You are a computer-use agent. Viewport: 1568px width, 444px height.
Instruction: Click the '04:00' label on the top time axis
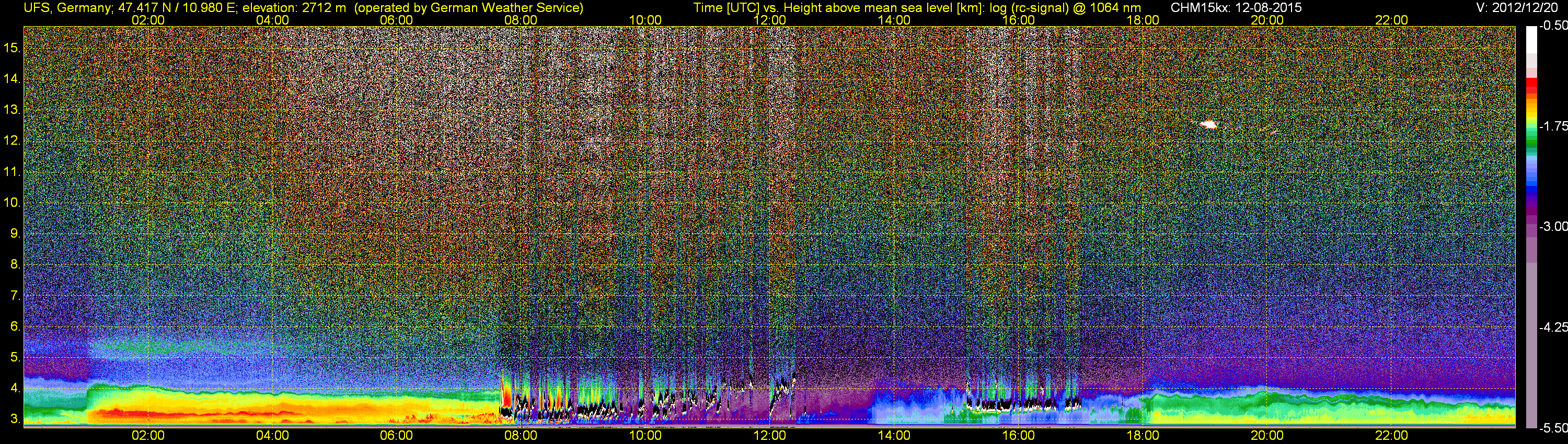272,20
